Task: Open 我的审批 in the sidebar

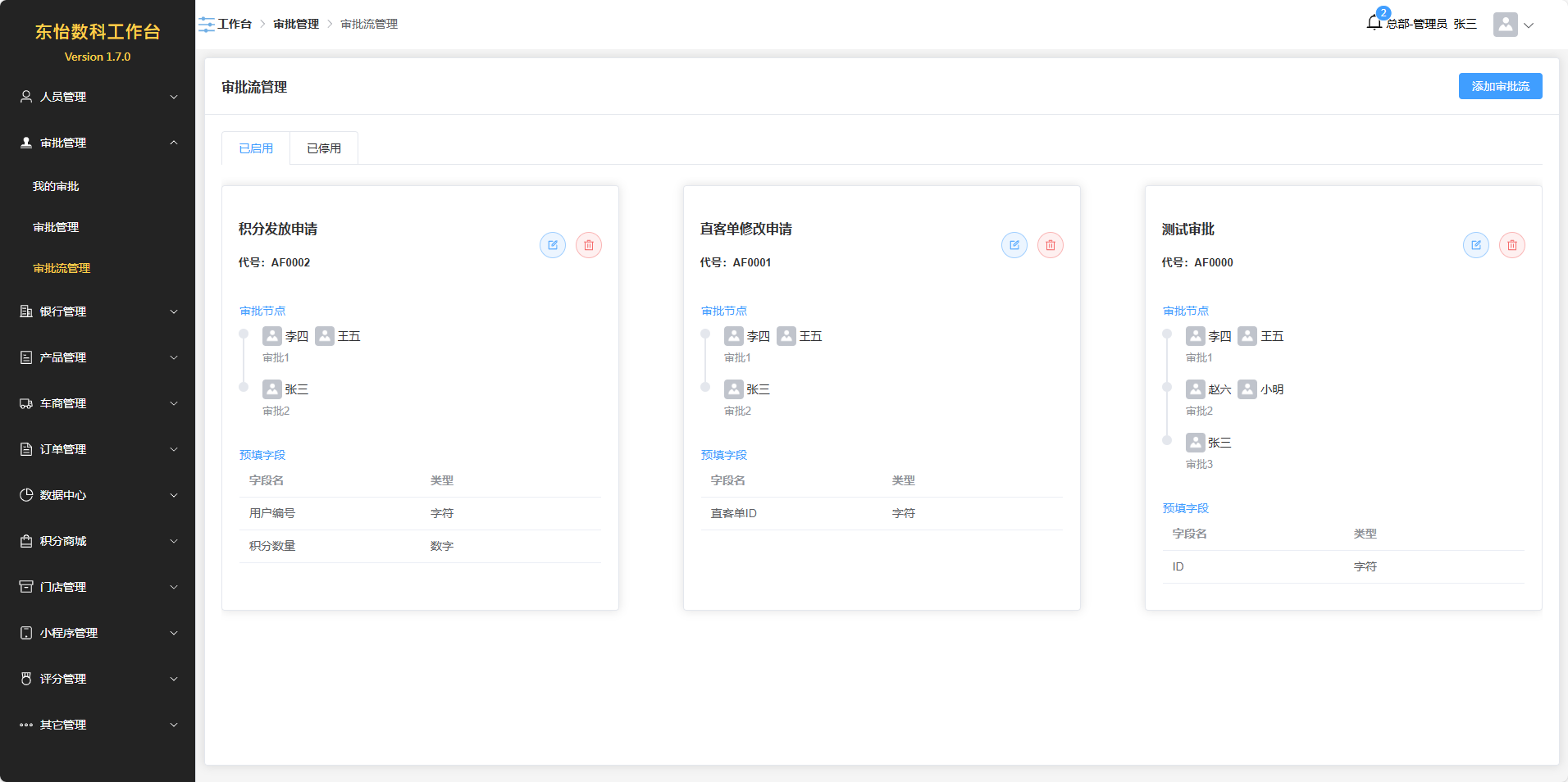Action: coord(56,186)
